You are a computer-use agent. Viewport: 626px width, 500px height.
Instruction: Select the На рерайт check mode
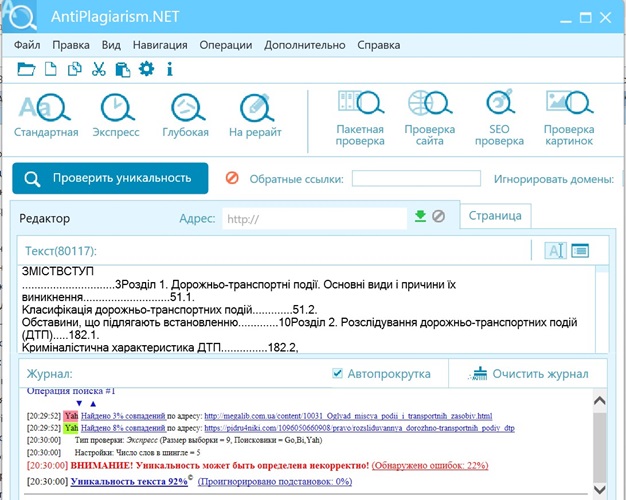tap(256, 109)
